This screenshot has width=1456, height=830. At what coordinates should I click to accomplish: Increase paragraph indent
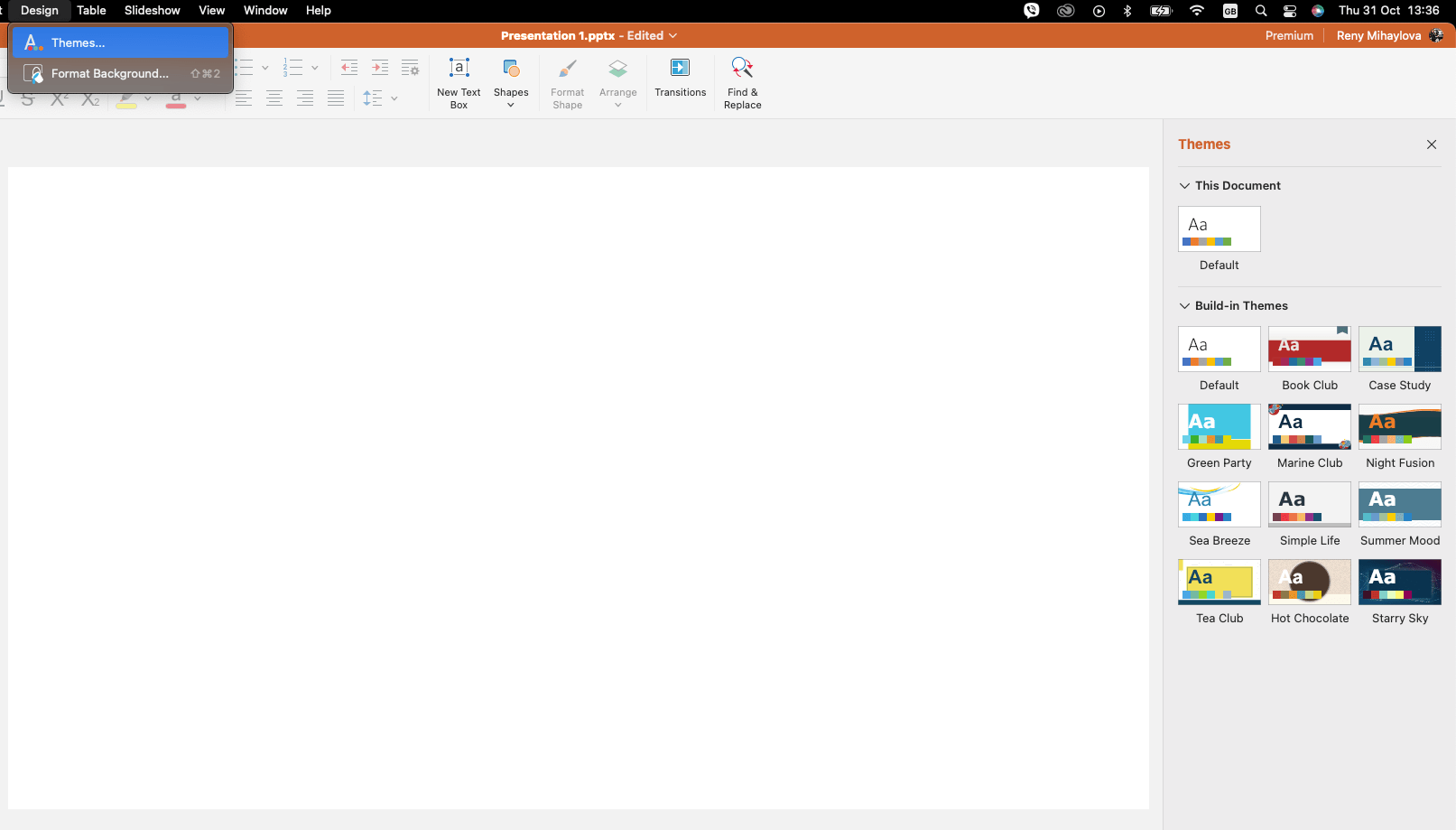379,67
